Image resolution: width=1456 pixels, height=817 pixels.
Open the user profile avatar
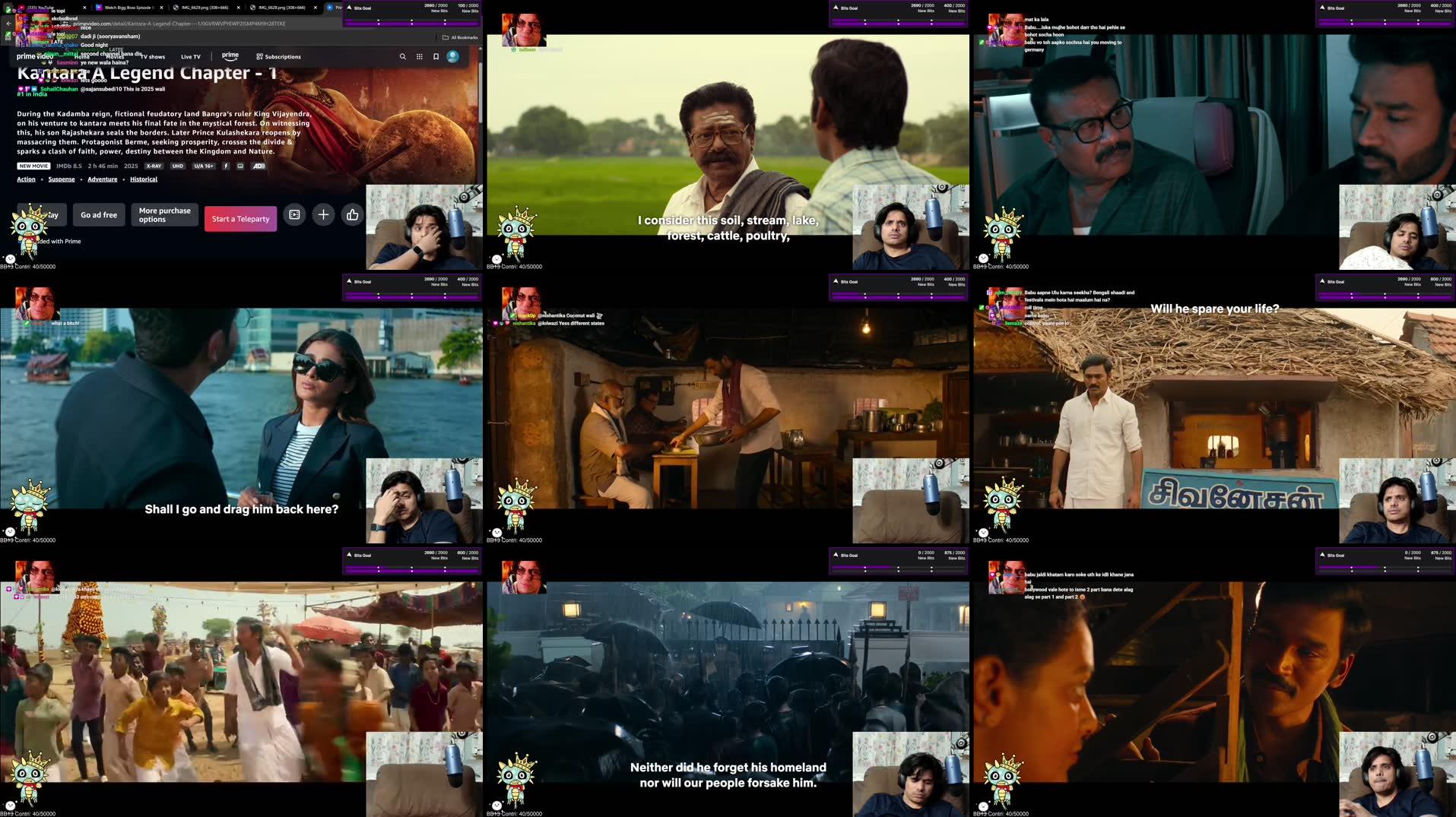pos(452,56)
